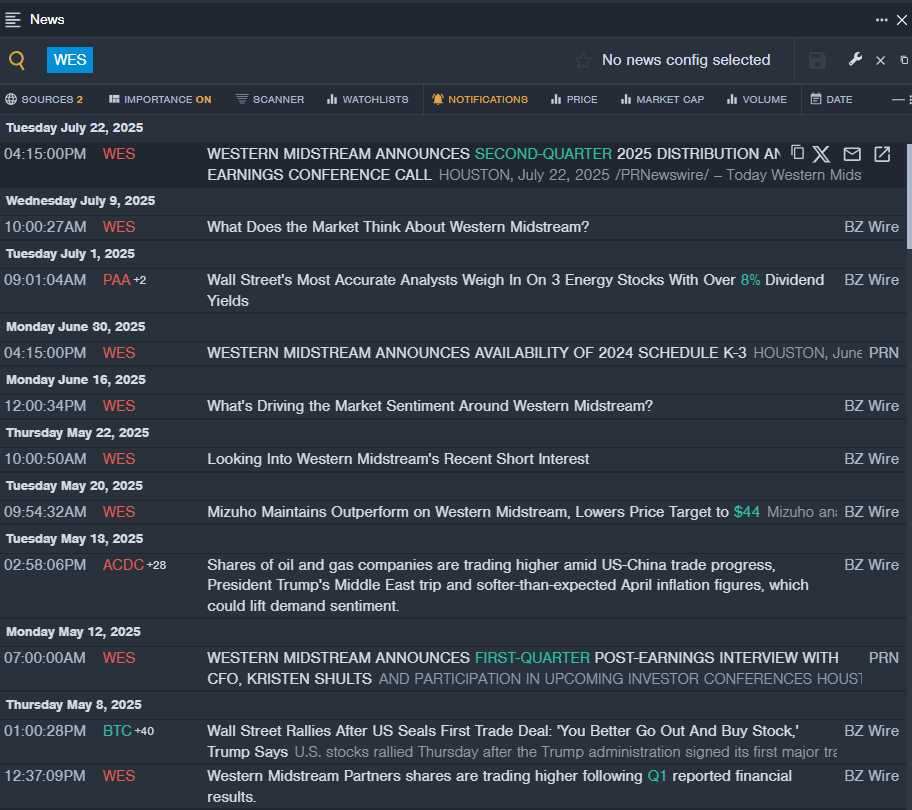Open the Sources filter dropdown
This screenshot has height=810, width=912.
[x=44, y=99]
